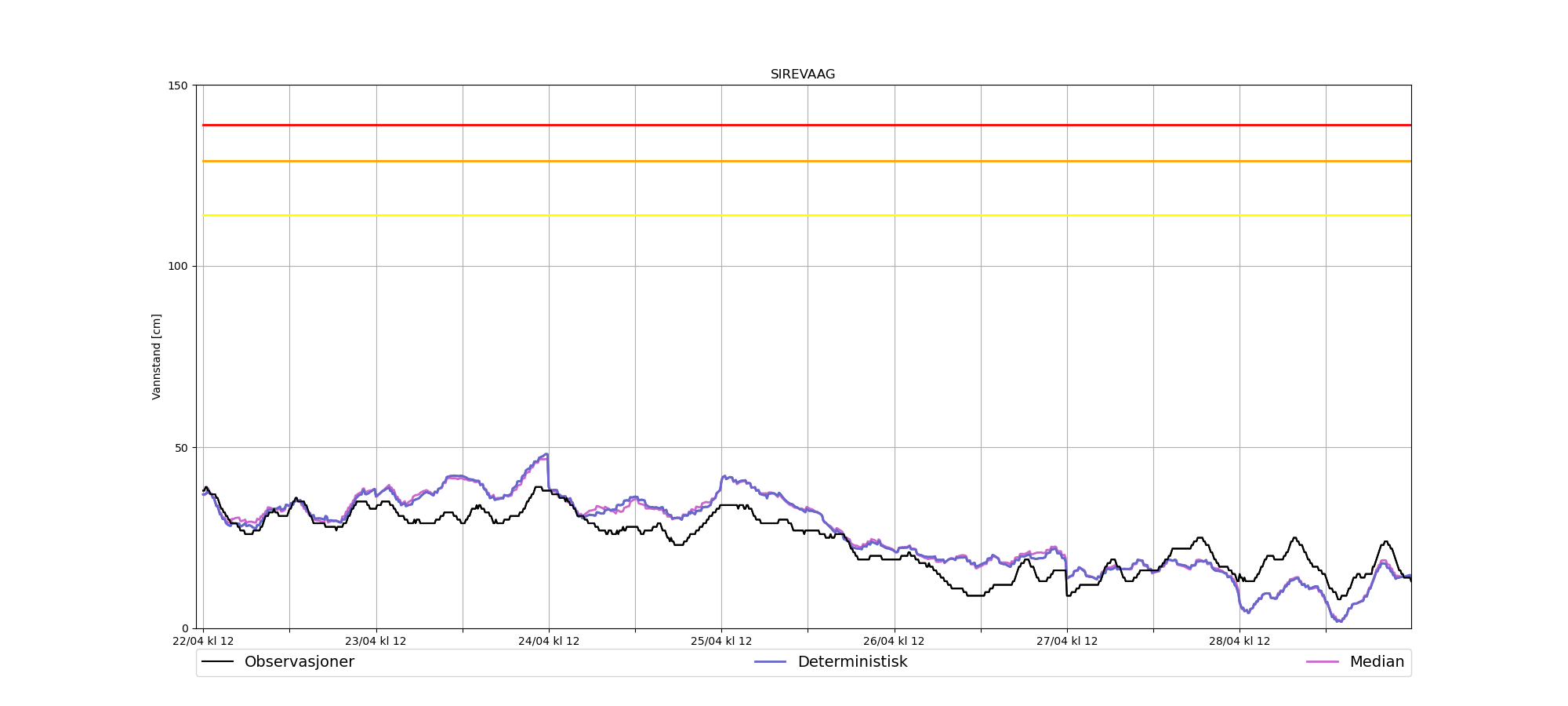The width and height of the screenshot is (1568, 706).
Task: Click the 150 y-axis tick label
Action: pyautogui.click(x=181, y=86)
